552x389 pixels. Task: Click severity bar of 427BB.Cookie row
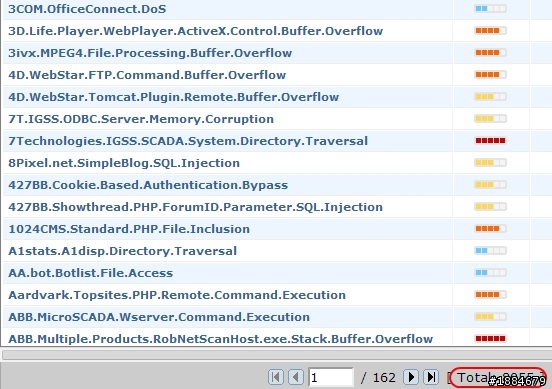coord(490,184)
